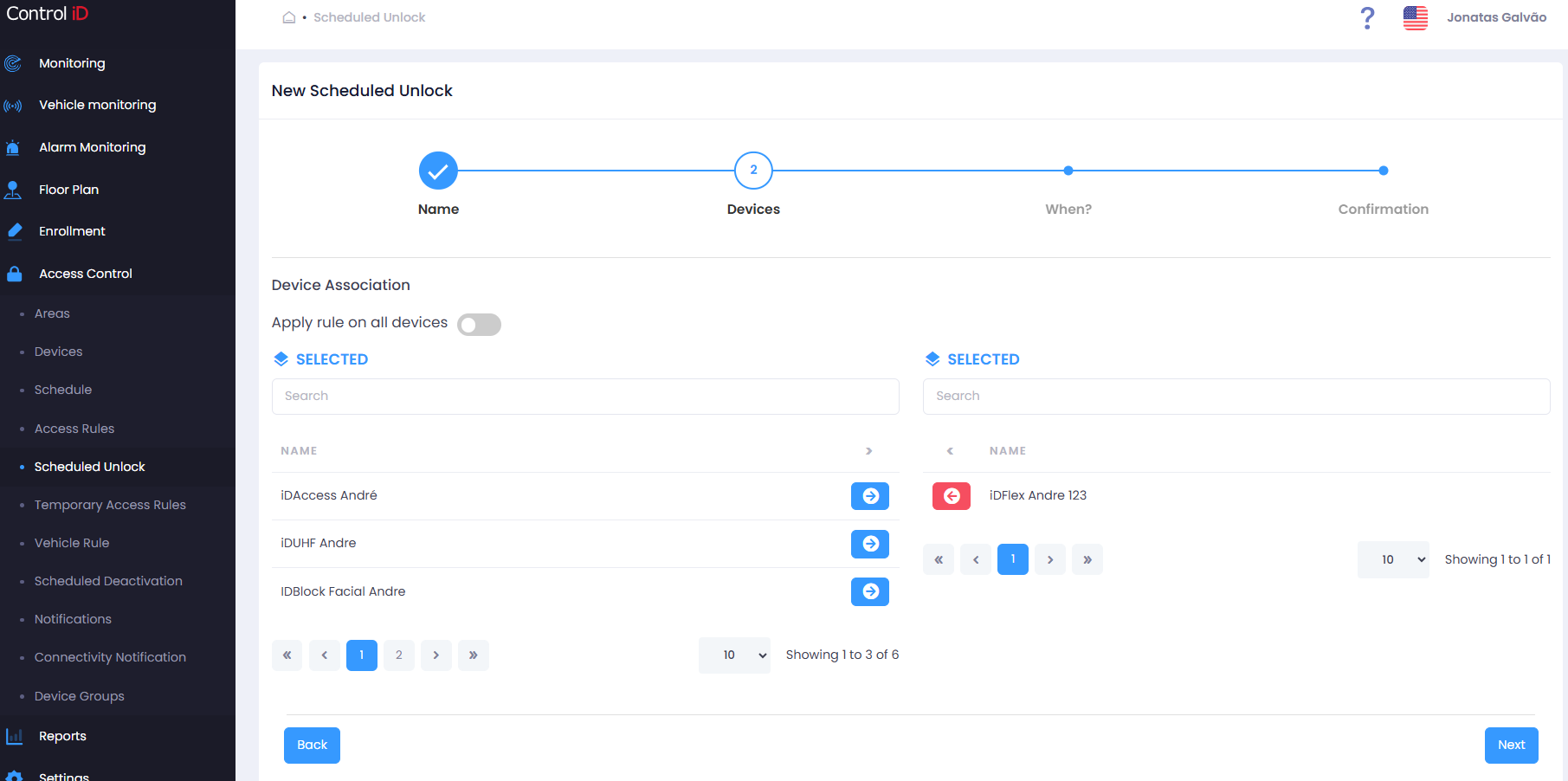Open left list page size dropdown

pyautogui.click(x=734, y=655)
